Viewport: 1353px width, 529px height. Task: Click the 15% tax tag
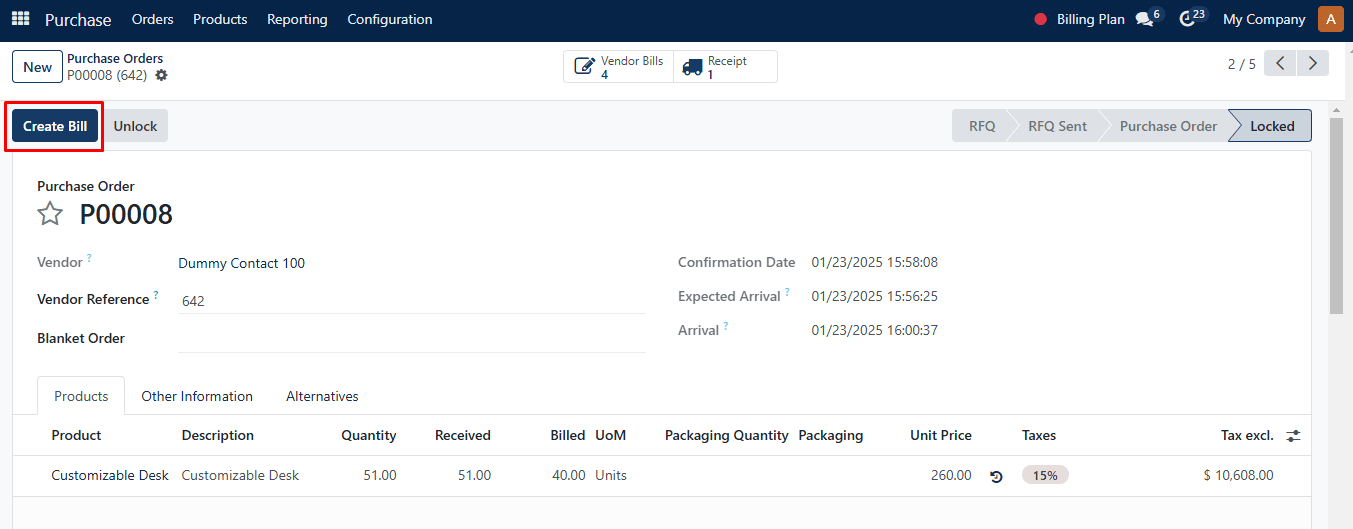(x=1045, y=475)
